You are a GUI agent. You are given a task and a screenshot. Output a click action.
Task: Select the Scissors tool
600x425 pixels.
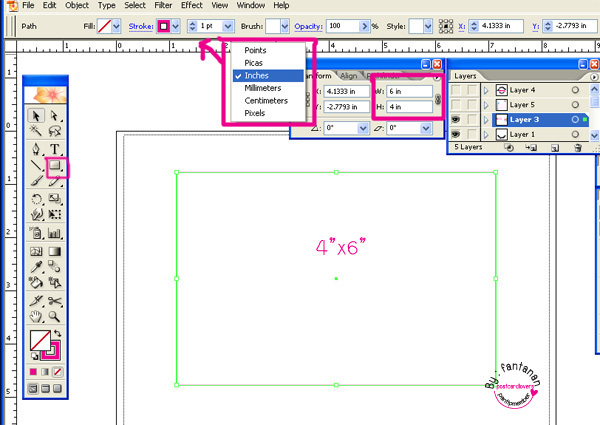point(55,301)
